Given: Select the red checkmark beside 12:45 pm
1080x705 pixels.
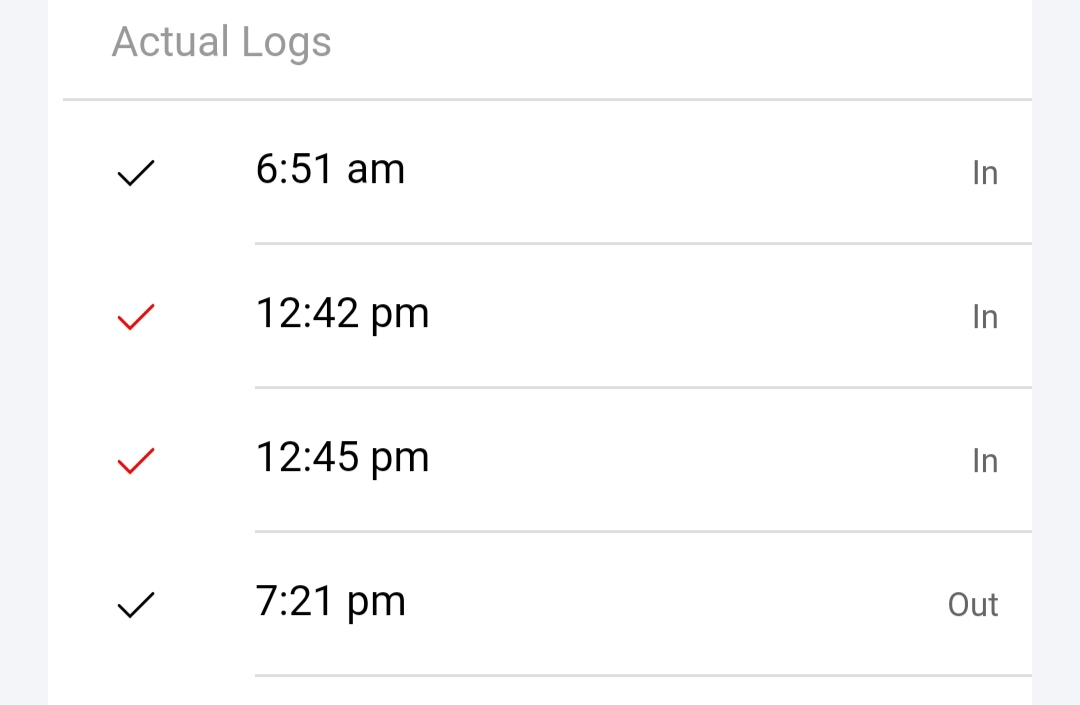Looking at the screenshot, I should (136, 461).
